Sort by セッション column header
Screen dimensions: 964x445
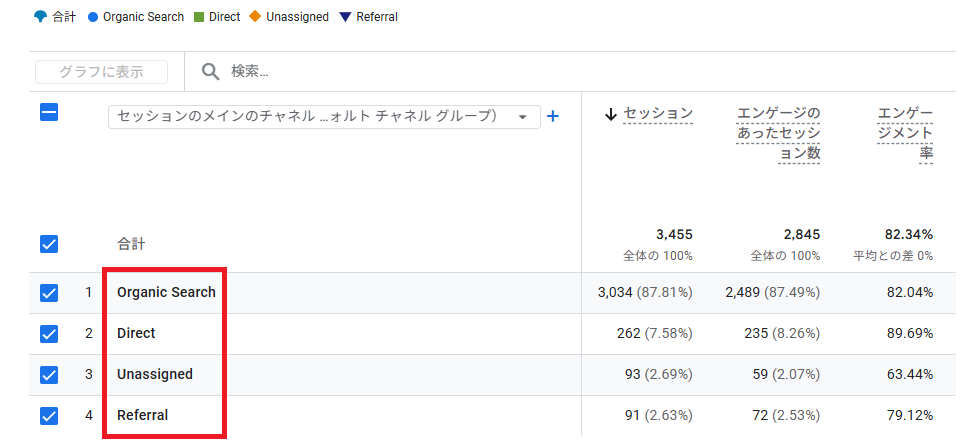pos(658,114)
